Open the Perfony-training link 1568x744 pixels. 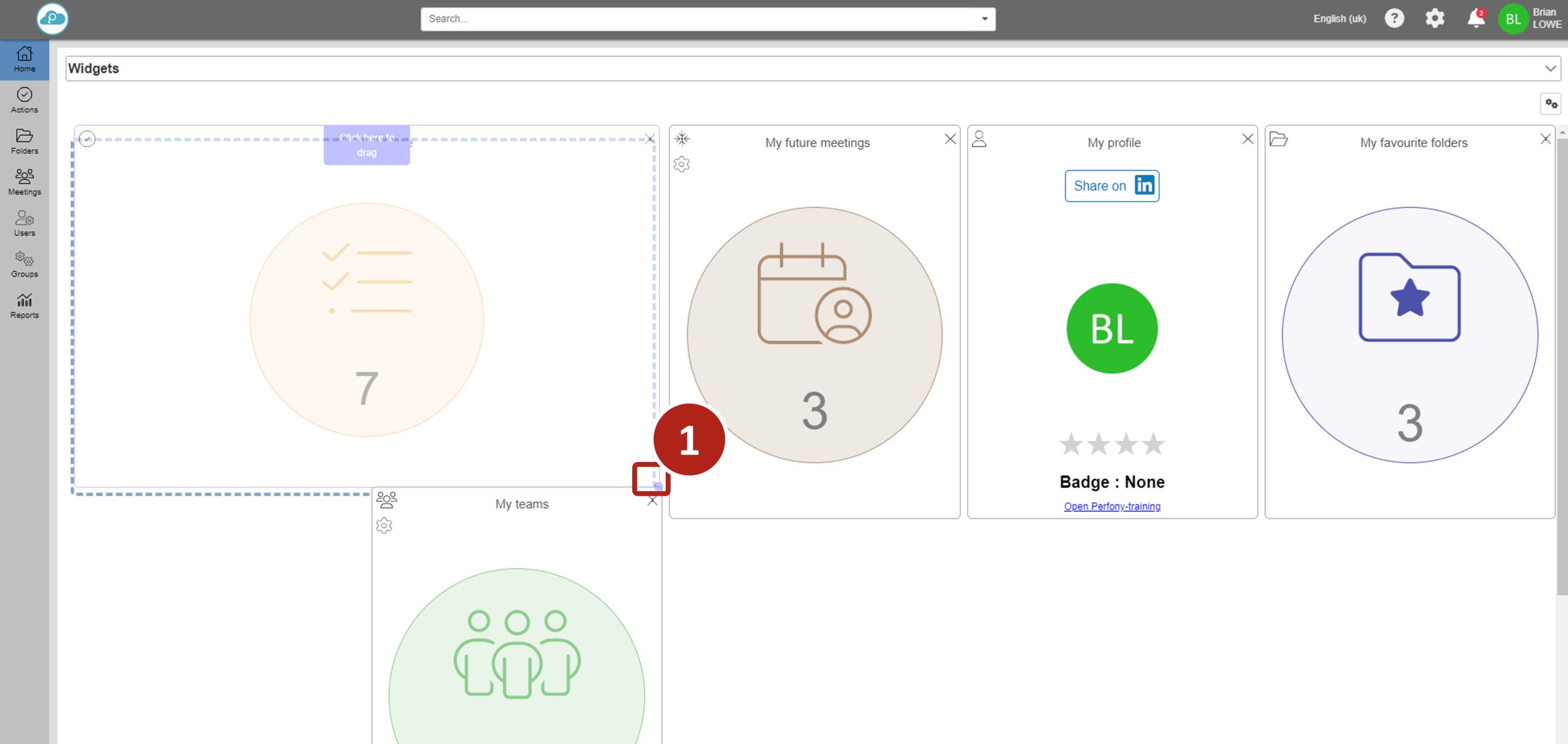pos(1111,506)
